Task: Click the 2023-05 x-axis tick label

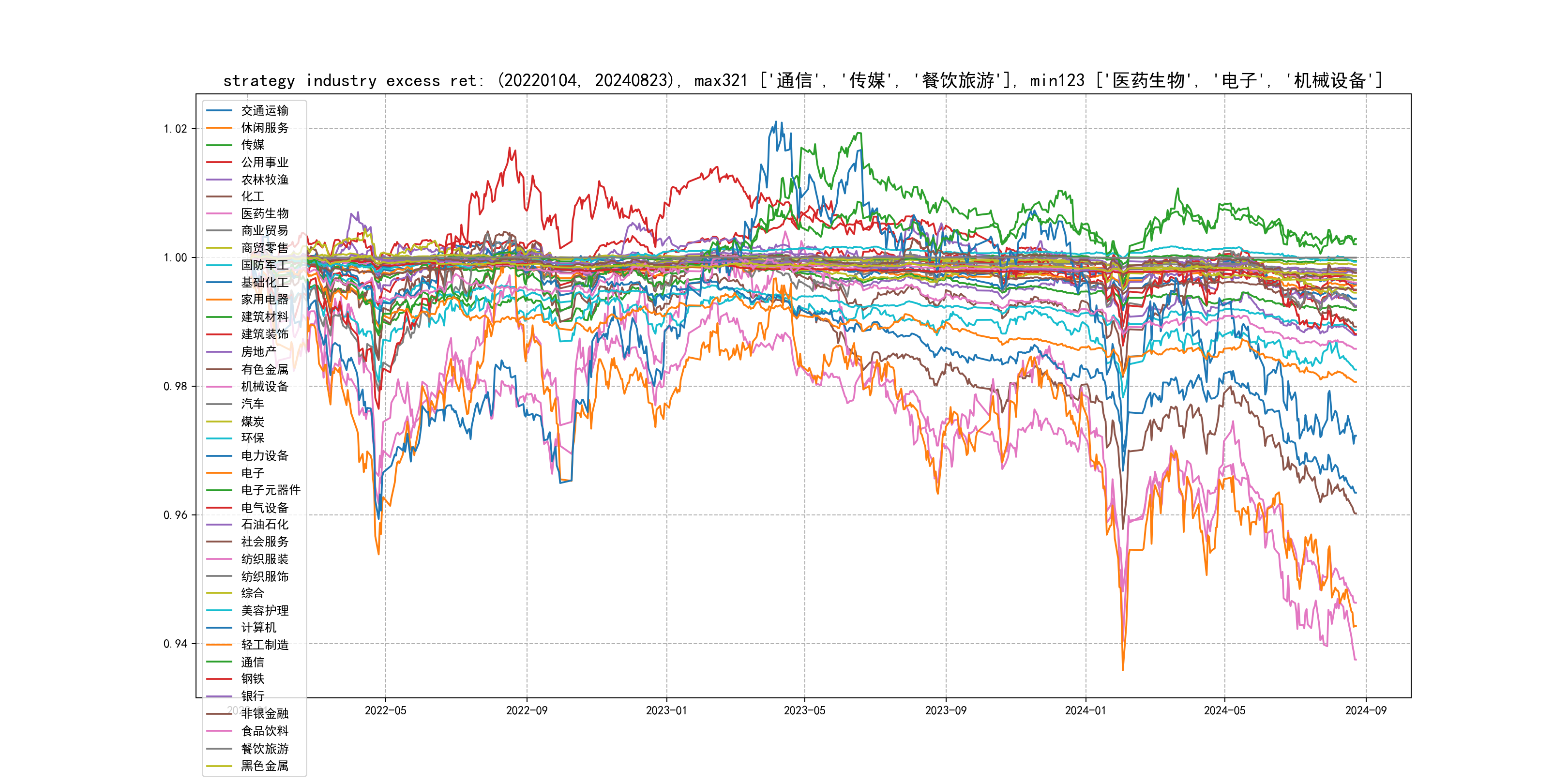Action: click(804, 711)
